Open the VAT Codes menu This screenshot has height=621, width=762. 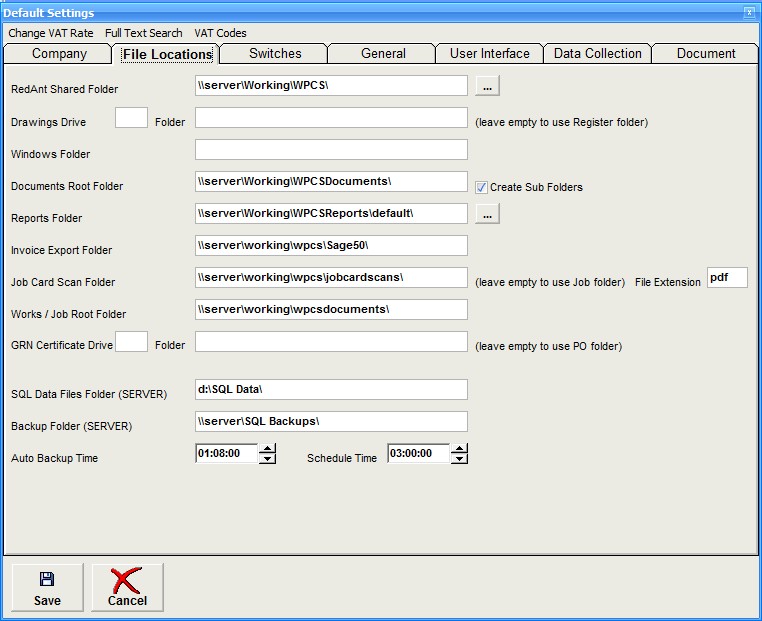[221, 33]
